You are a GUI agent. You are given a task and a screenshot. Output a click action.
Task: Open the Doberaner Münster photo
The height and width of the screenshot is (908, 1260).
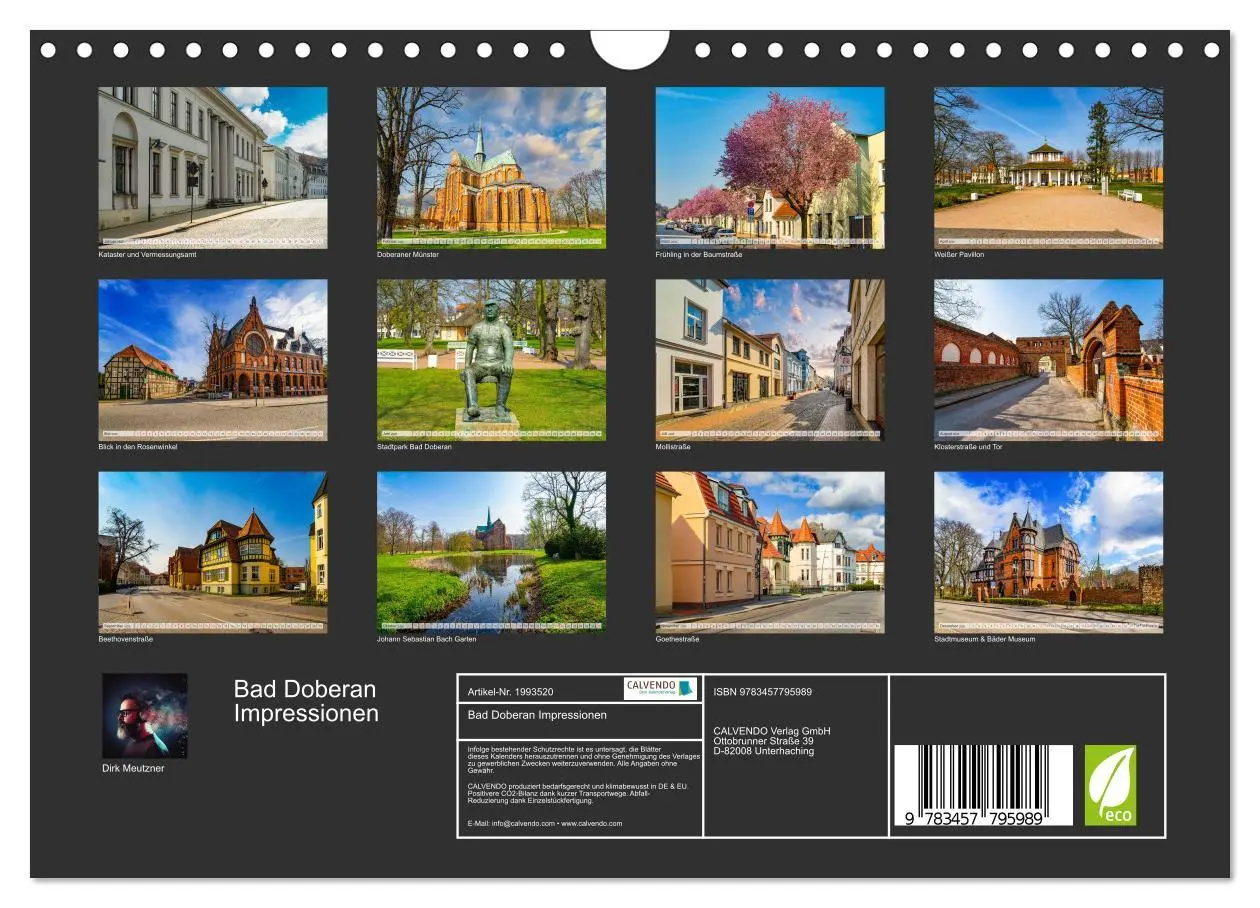pyautogui.click(x=491, y=167)
